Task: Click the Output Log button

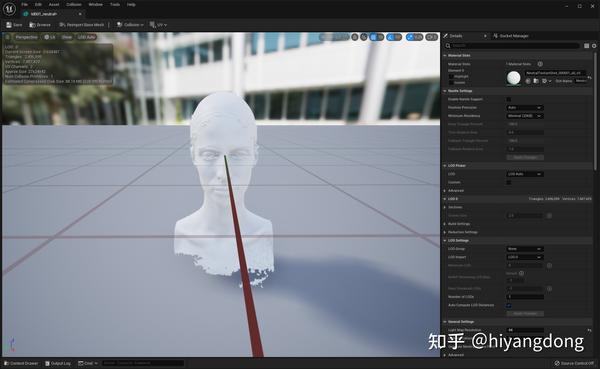Action: (x=58, y=363)
